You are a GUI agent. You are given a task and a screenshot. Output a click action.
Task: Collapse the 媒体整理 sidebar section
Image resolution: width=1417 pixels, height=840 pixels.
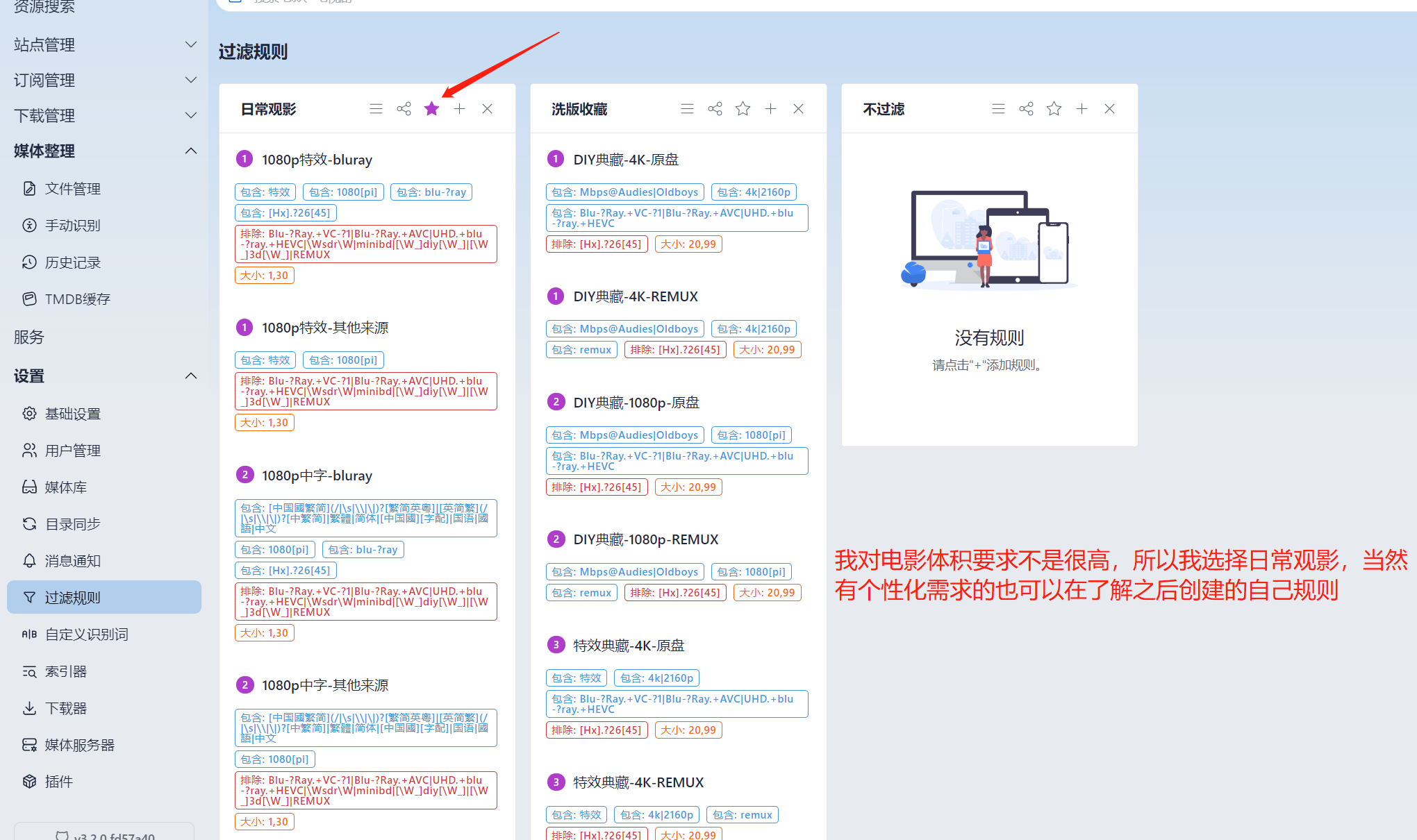[x=104, y=151]
